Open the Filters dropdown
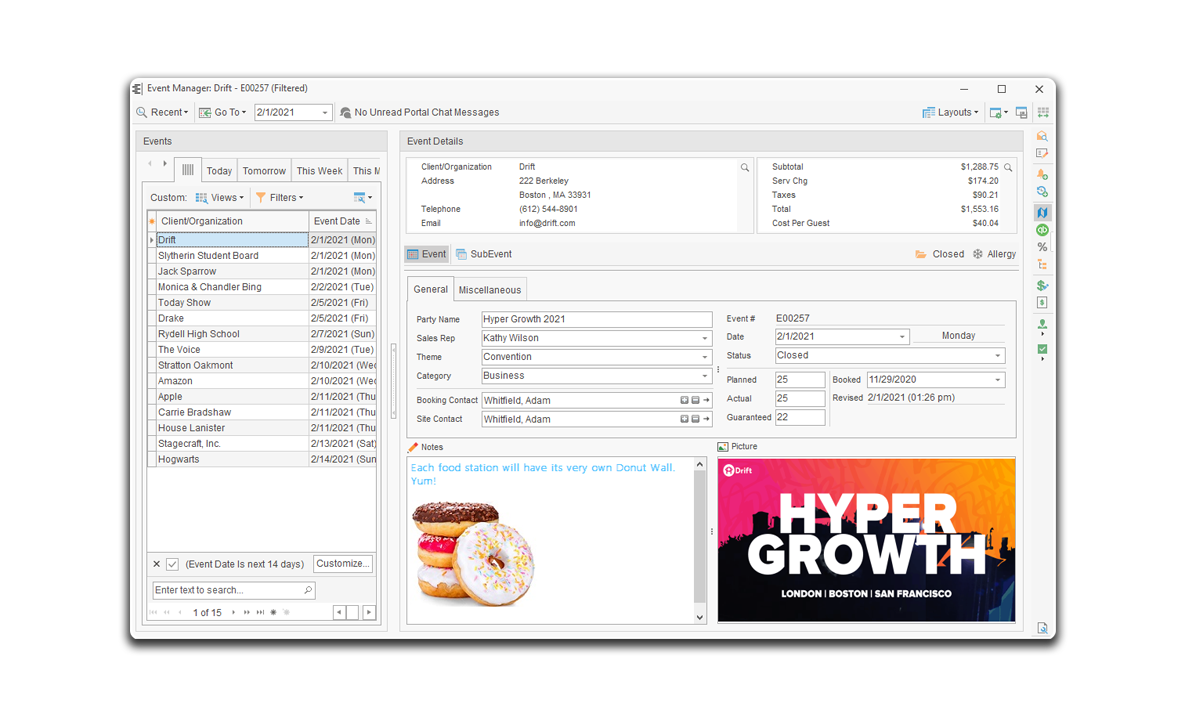The height and width of the screenshot is (717, 1186). 279,197
